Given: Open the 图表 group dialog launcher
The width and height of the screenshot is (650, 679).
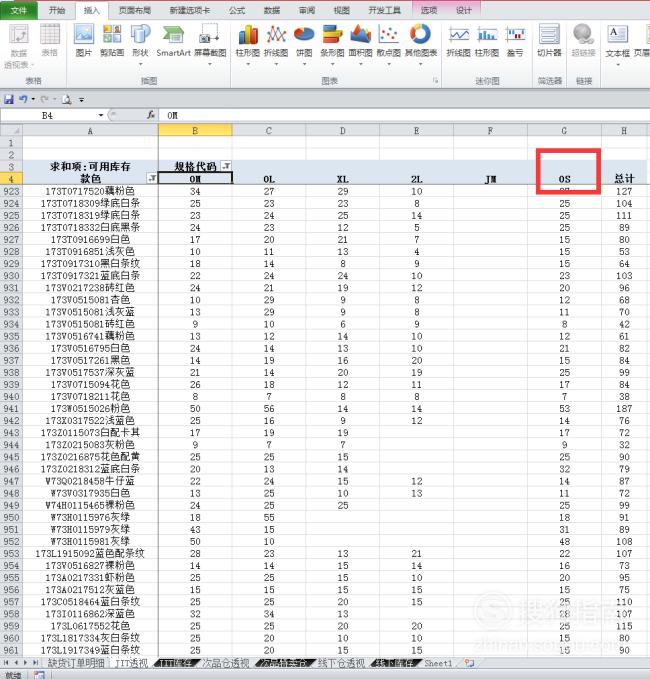Looking at the screenshot, I should tap(435, 81).
